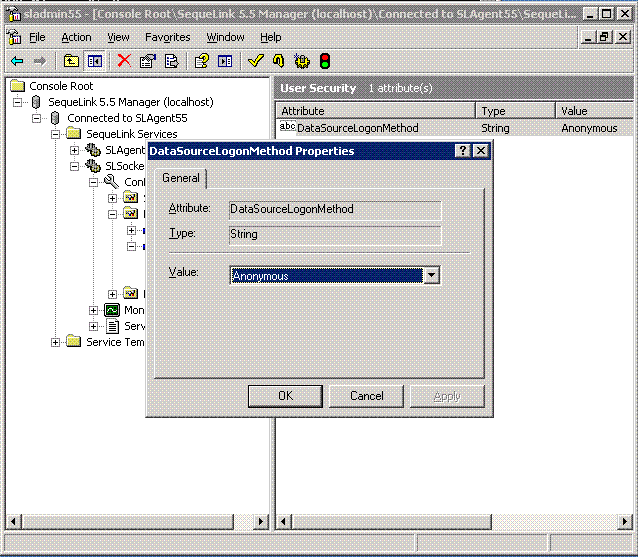This screenshot has height=557, width=638.
Task: Select Connected to SLAgent55 tree item
Action: click(x=127, y=118)
